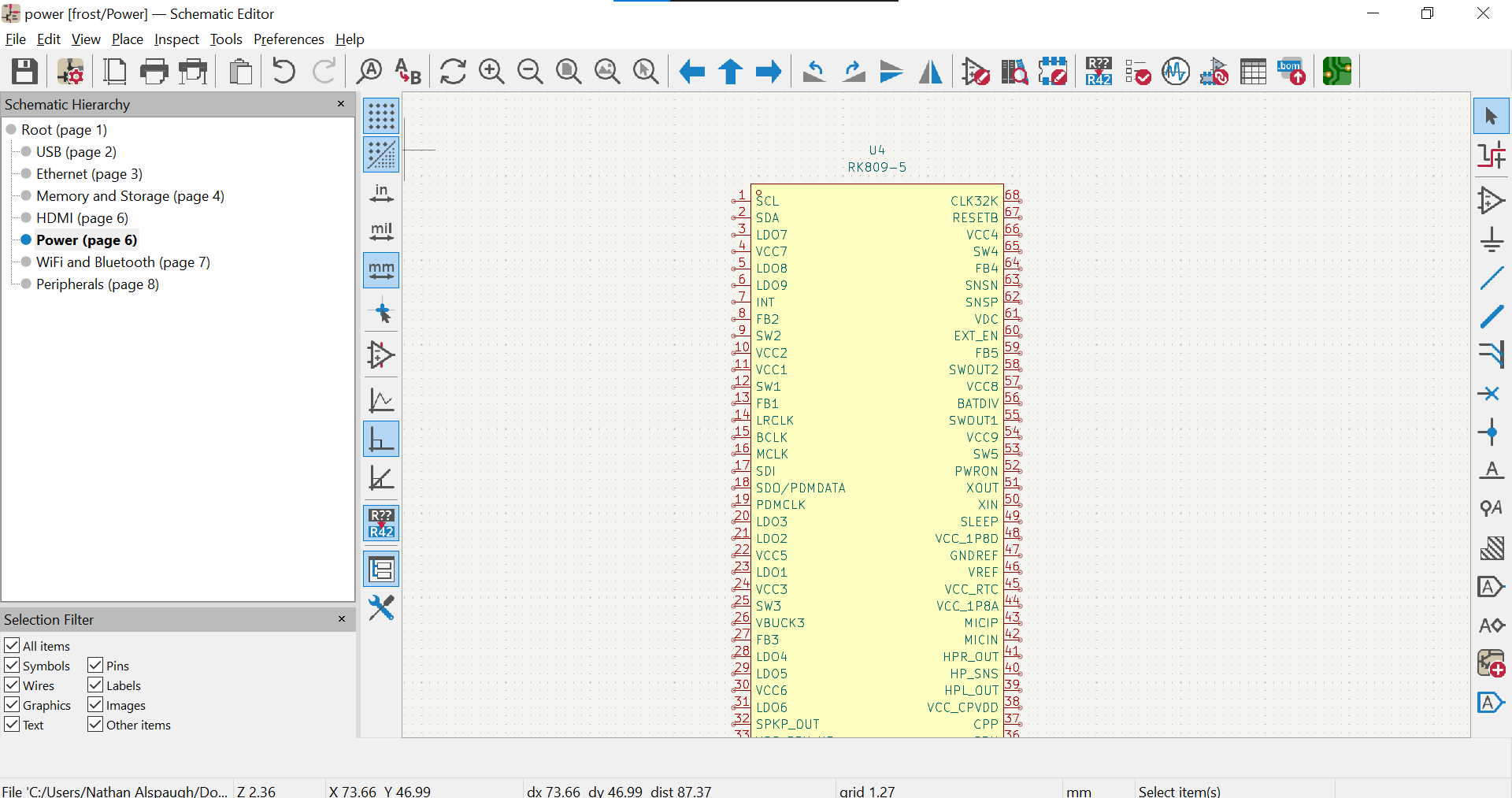Run the Electrical Rules Checker
Image resolution: width=1512 pixels, height=798 pixels.
pos(1138,72)
